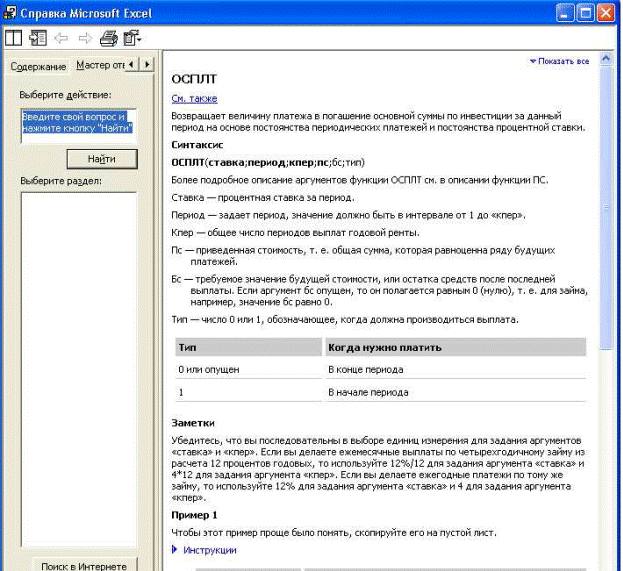Click the vertical scrollbar thumb
This screenshot has height=571, width=623.
point(606,208)
